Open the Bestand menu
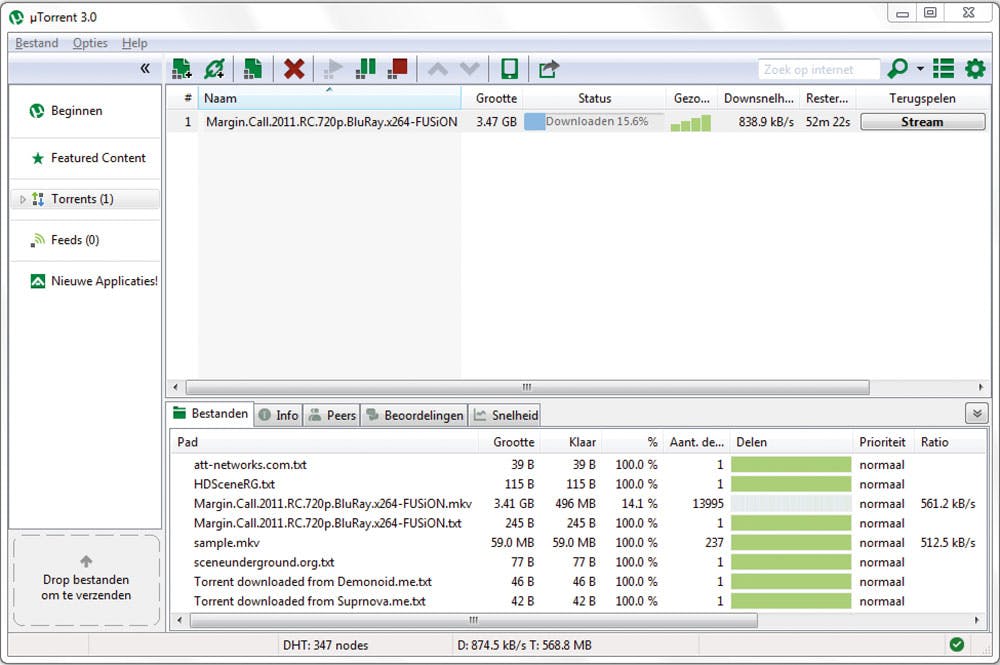This screenshot has width=1000, height=665. click(x=36, y=43)
